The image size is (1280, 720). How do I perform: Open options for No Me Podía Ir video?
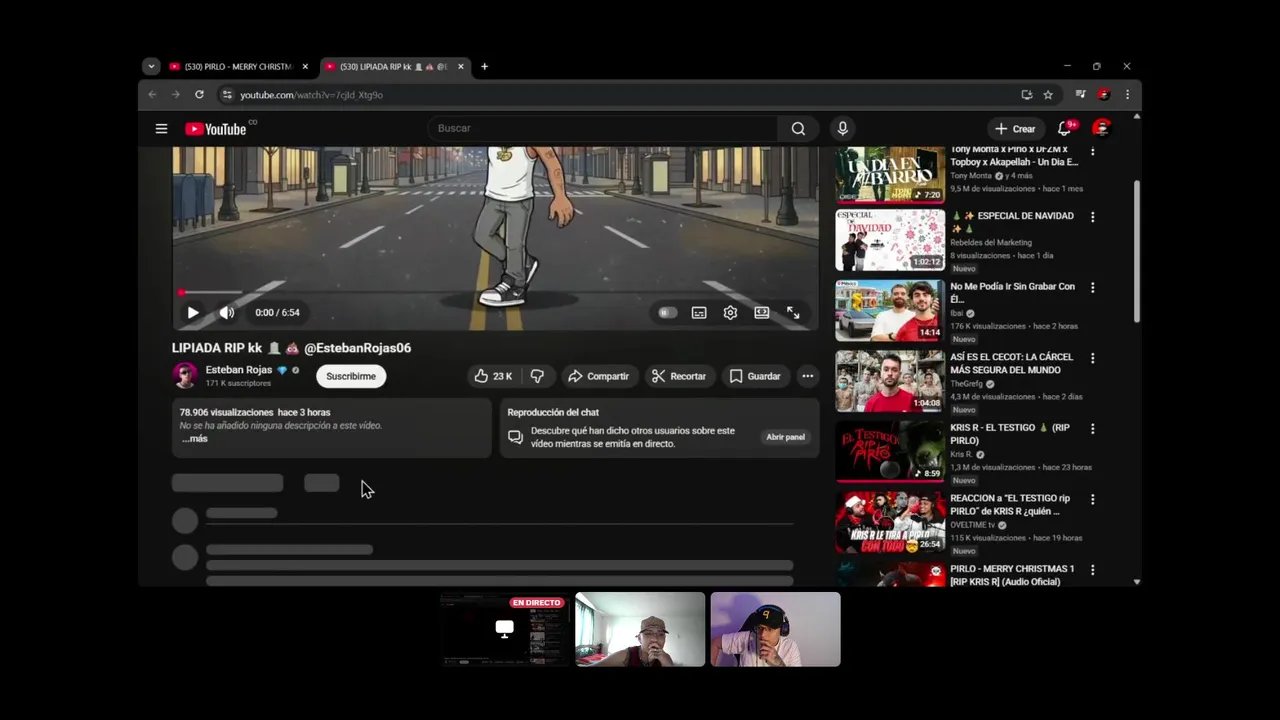(1092, 287)
